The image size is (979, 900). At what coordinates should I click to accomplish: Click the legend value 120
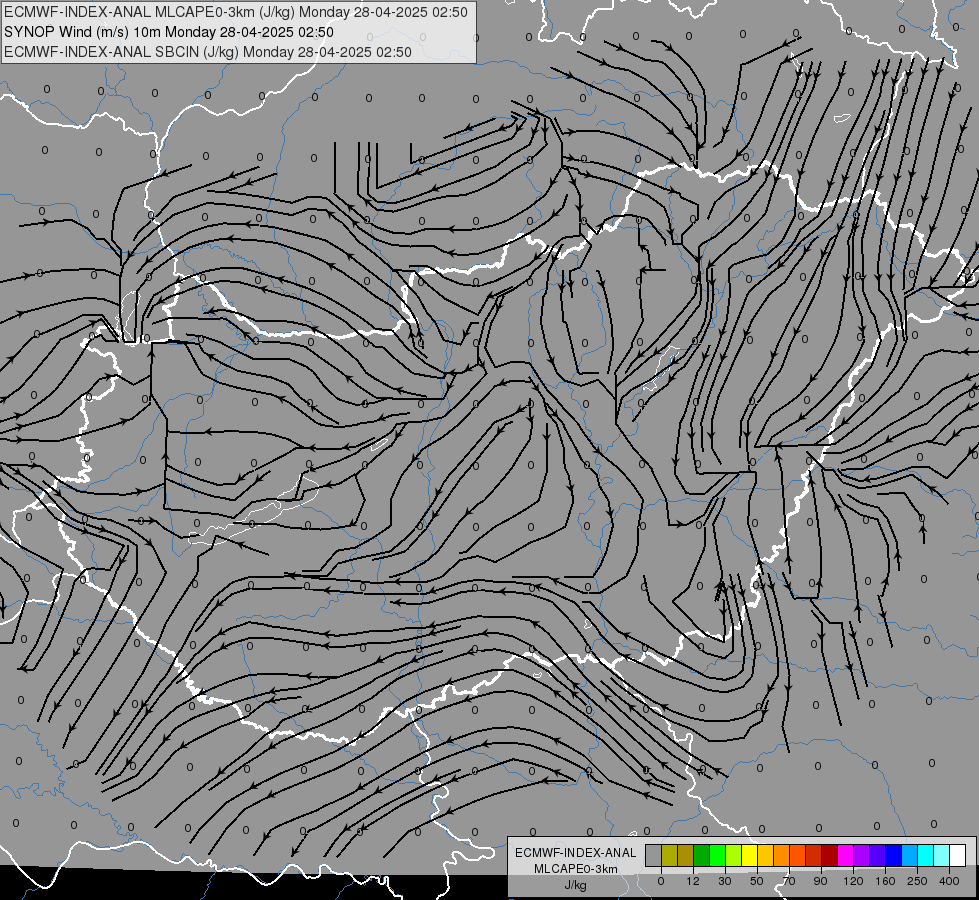(853, 881)
